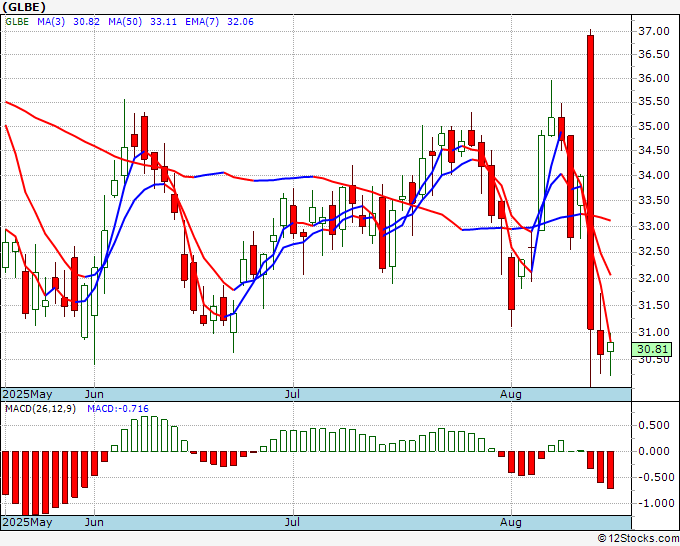680x546 pixels.
Task: Click the MACD(26,12,9) indicator label
Action: pyautogui.click(x=40, y=409)
